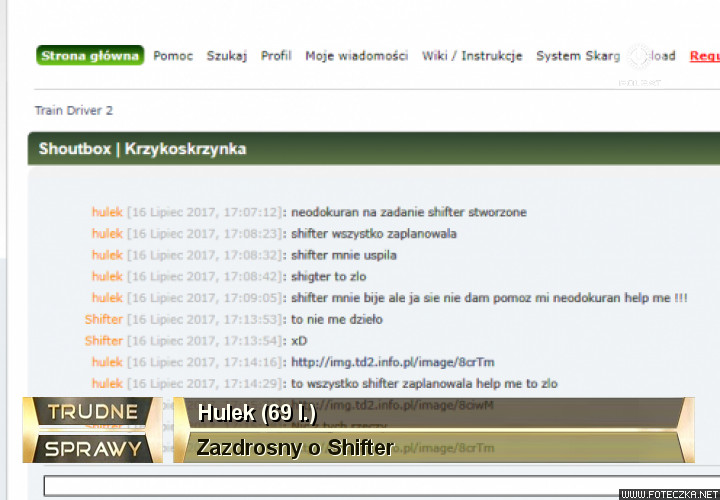Click message text 'shifter mnie uspila'
Viewport: 720px width, 500px height.
pos(343,255)
